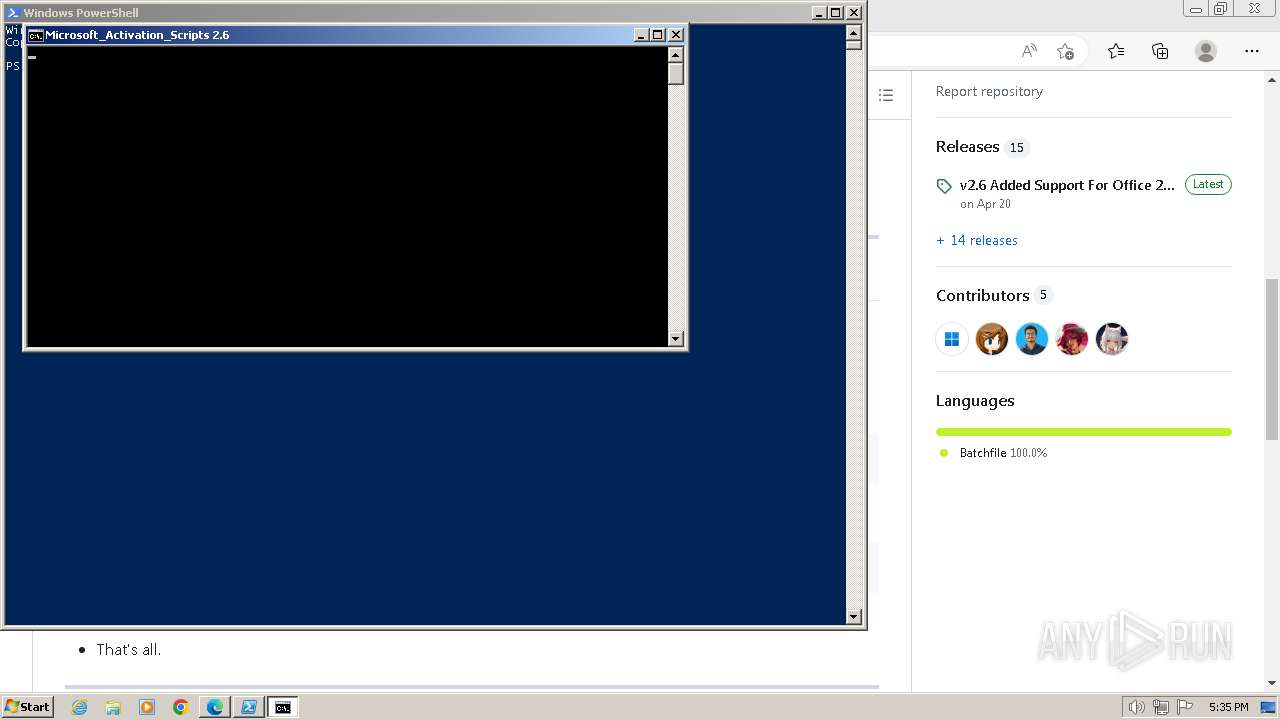
Task: Switch to cmd console taskbar button
Action: click(x=283, y=707)
